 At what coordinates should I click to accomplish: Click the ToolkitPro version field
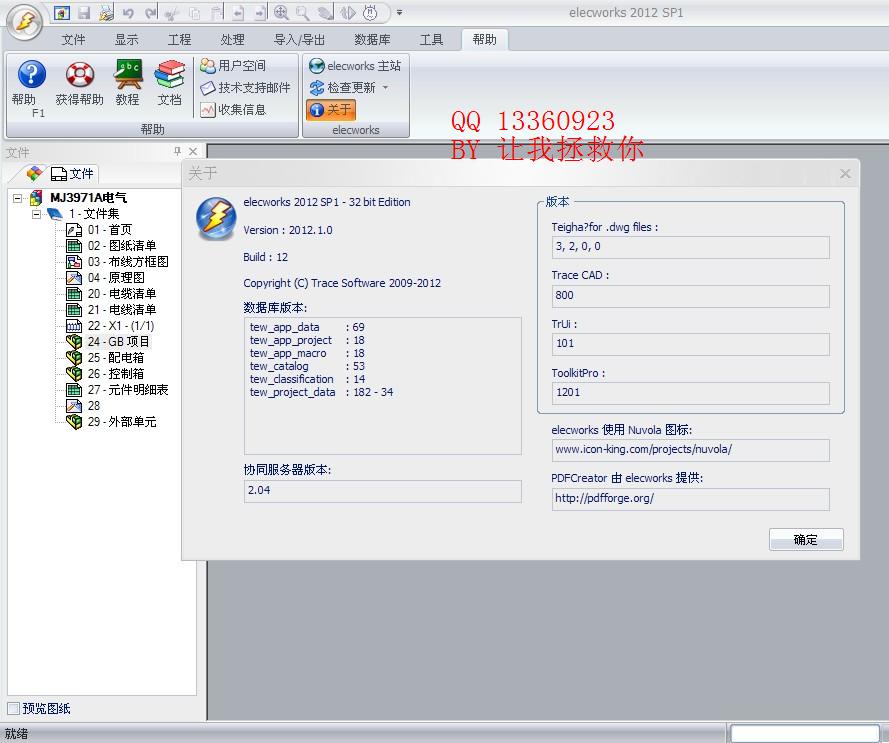(x=691, y=393)
